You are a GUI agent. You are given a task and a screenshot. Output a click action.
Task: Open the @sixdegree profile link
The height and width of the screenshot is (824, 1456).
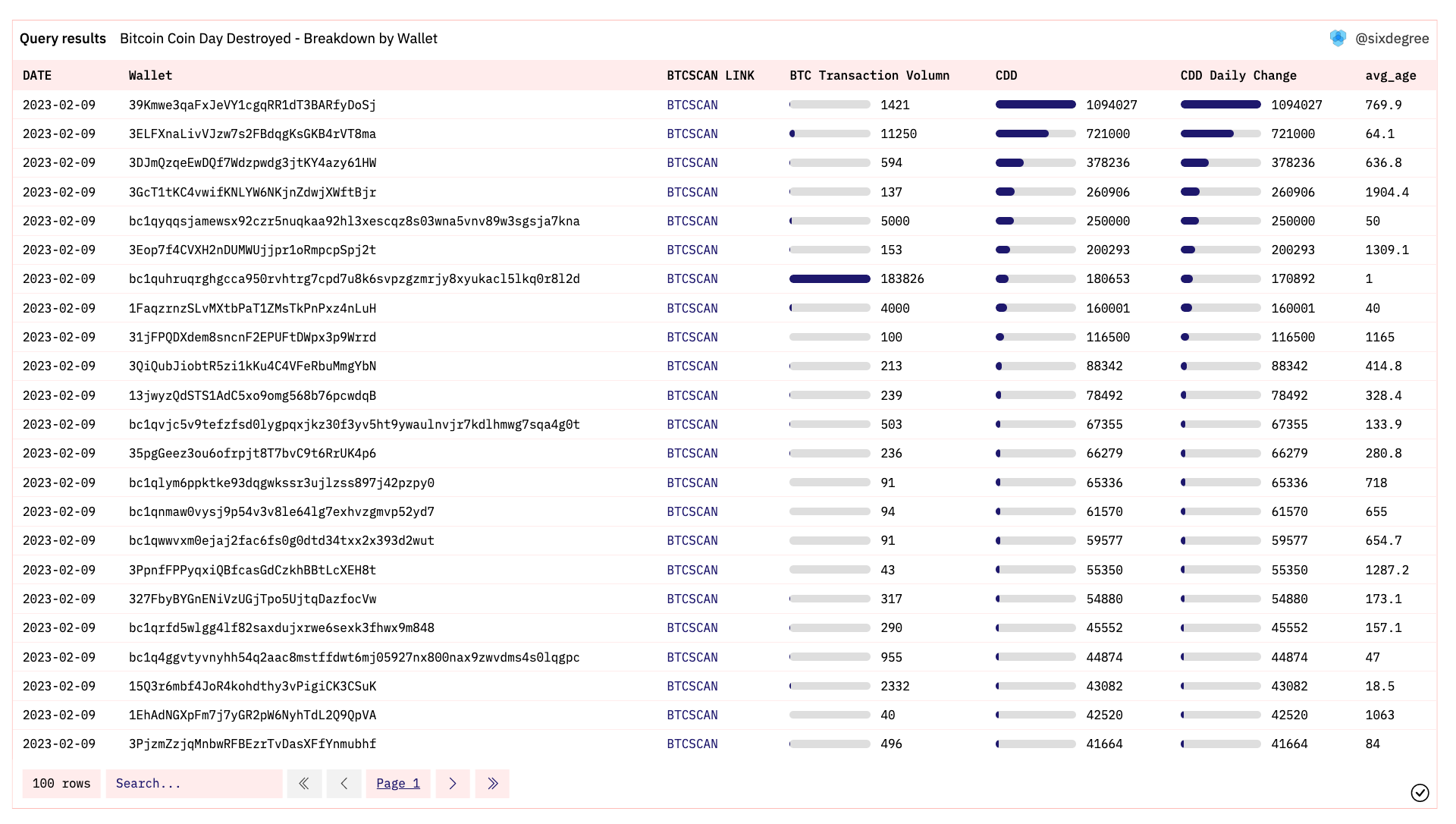pos(1392,39)
